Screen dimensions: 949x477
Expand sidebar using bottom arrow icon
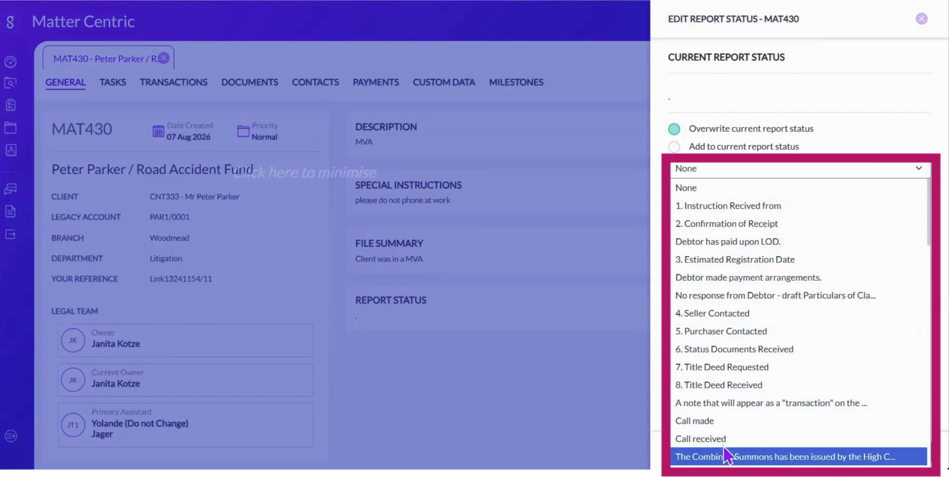point(10,436)
